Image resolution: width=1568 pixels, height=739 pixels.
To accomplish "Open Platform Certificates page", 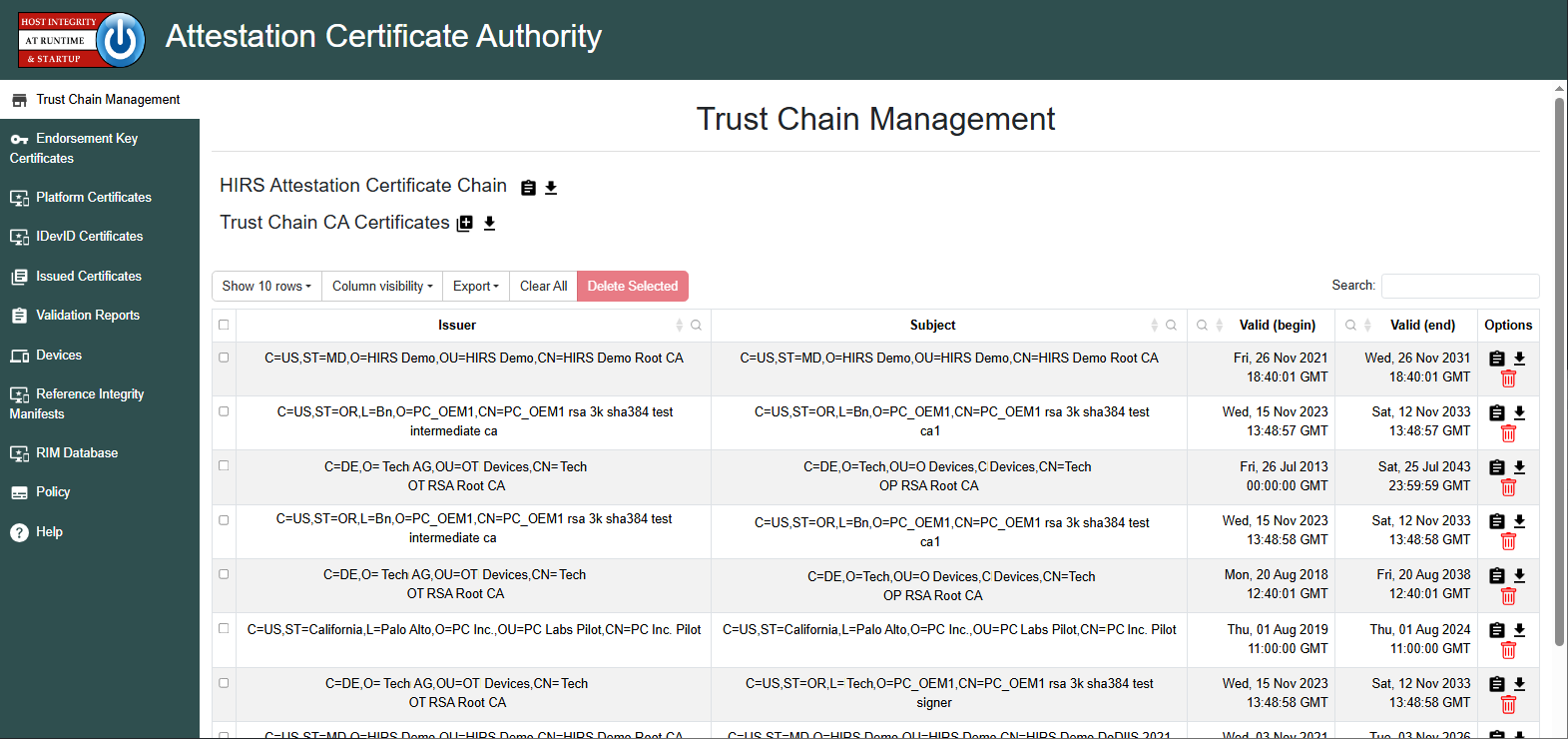I will coord(100,198).
